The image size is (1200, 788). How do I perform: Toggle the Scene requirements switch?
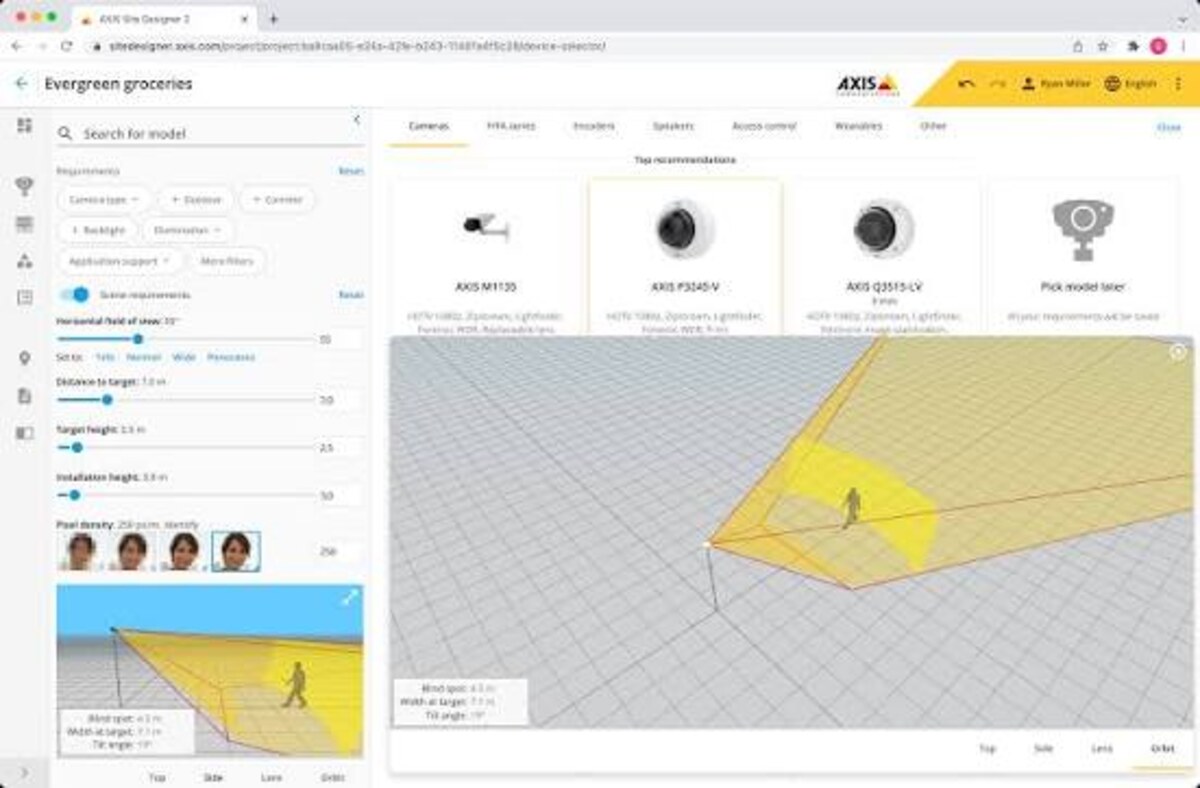click(x=75, y=295)
